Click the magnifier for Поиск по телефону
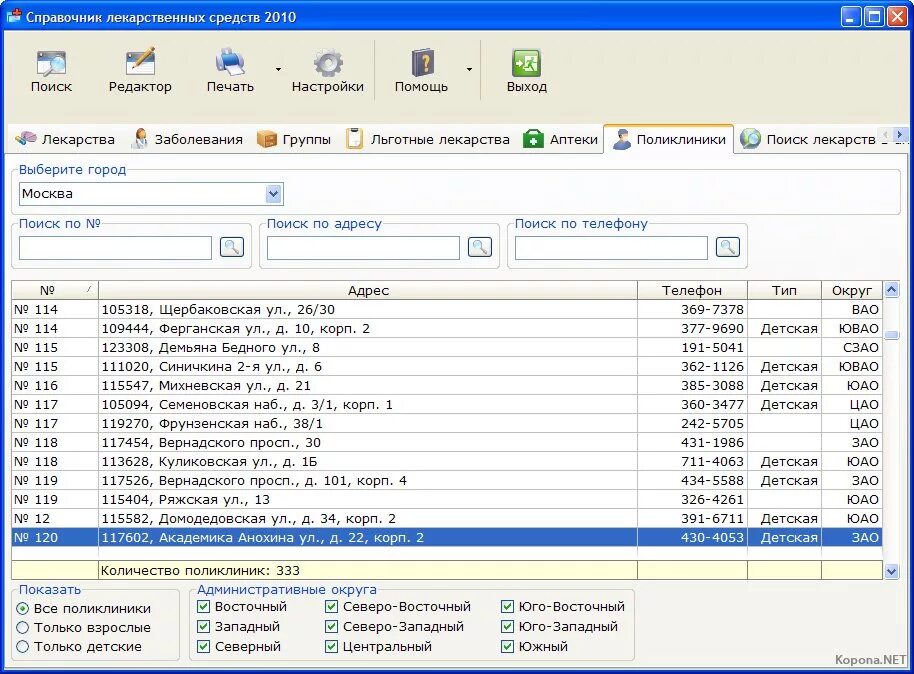 (x=728, y=247)
